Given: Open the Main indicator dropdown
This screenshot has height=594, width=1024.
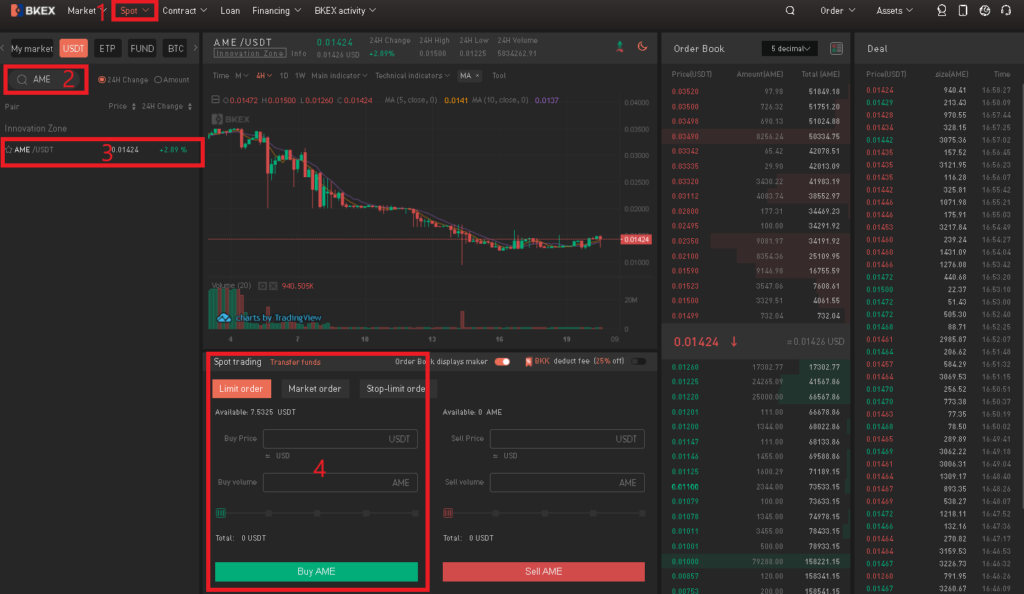Looking at the screenshot, I should (340, 76).
